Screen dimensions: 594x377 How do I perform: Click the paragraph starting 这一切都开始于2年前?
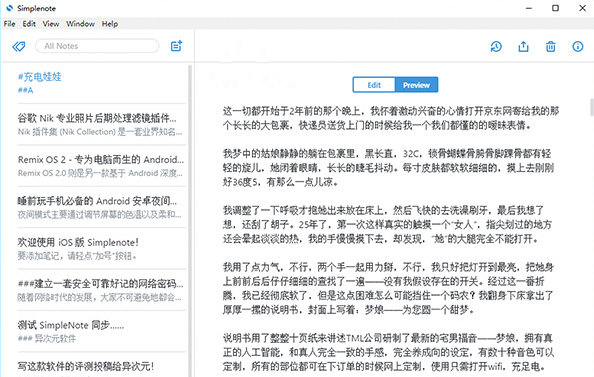tap(391, 118)
